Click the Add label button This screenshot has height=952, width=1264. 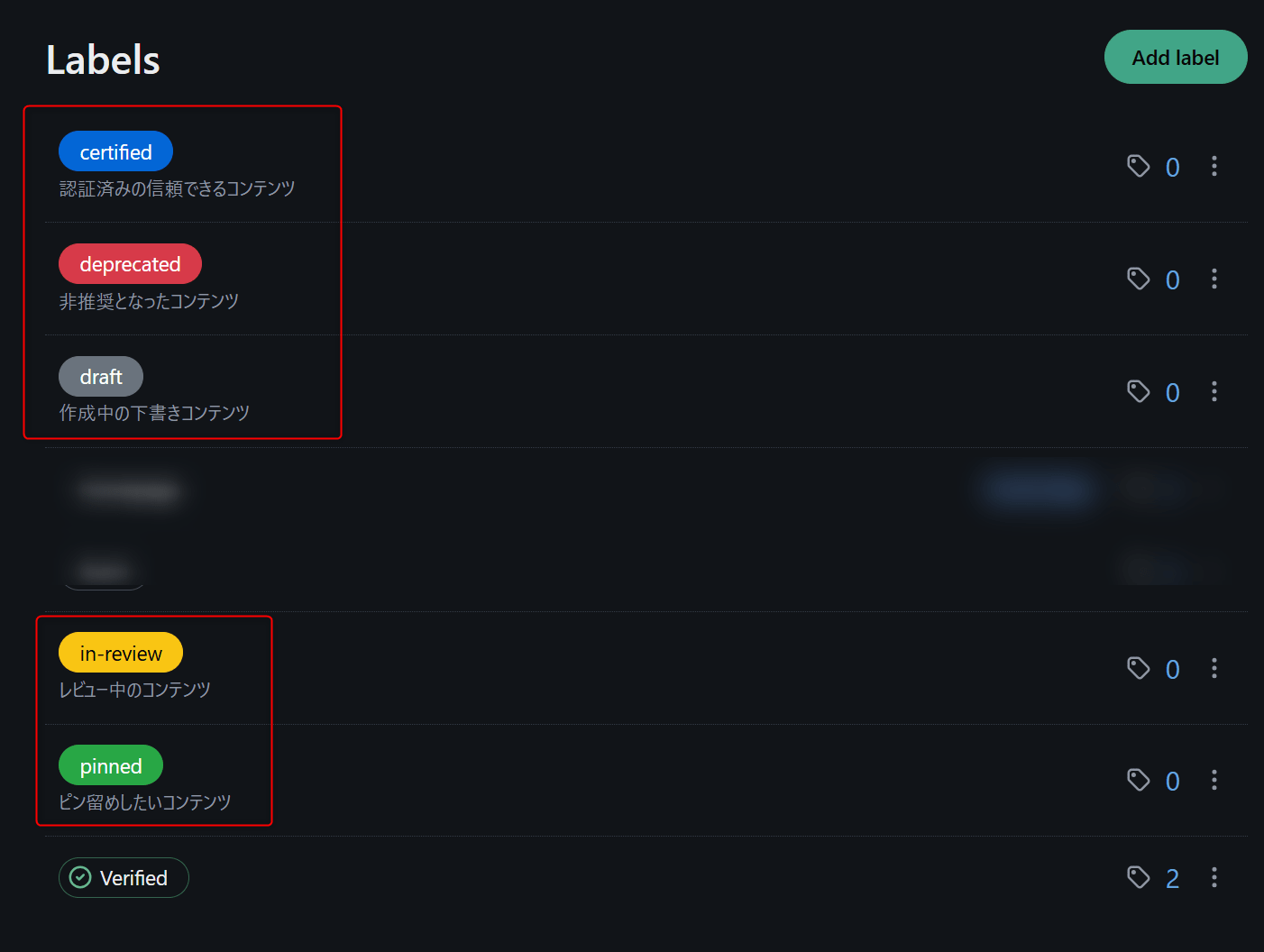point(1175,57)
